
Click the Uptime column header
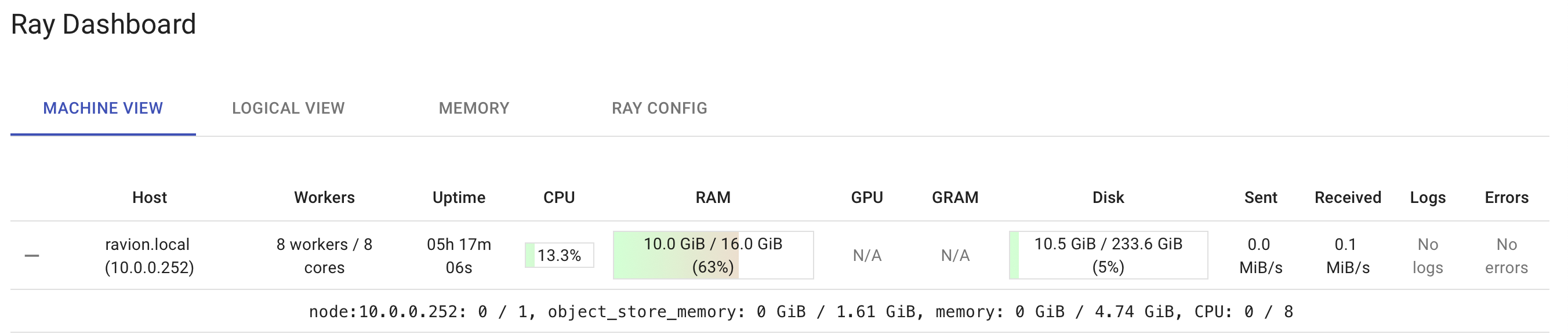(458, 197)
